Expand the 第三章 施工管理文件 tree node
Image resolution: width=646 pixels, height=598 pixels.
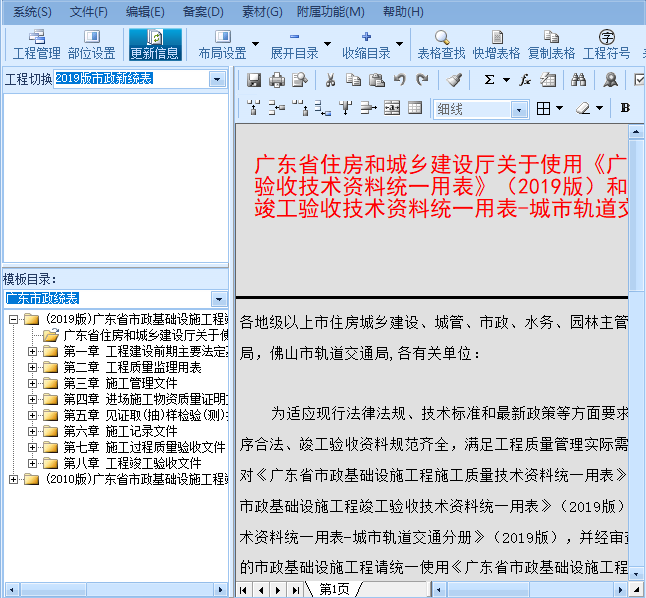[x=32, y=383]
